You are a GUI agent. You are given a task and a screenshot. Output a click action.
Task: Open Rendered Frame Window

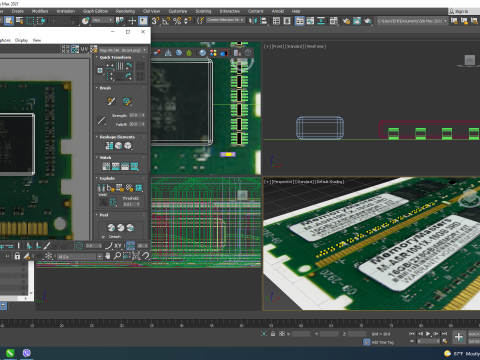(357, 21)
